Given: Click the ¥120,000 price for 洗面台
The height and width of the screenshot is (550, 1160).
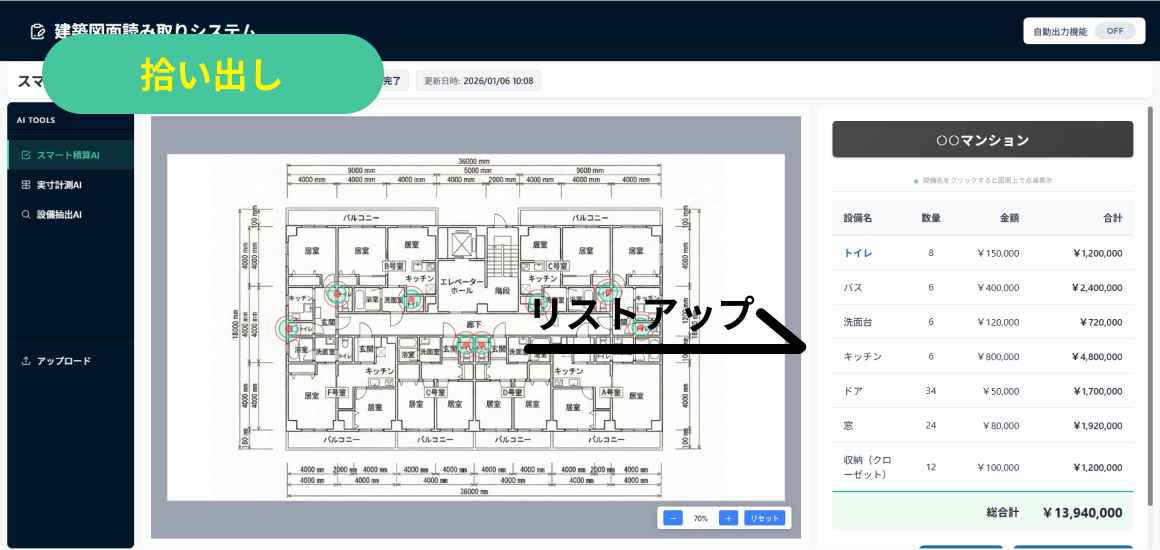Looking at the screenshot, I should pos(998,322).
